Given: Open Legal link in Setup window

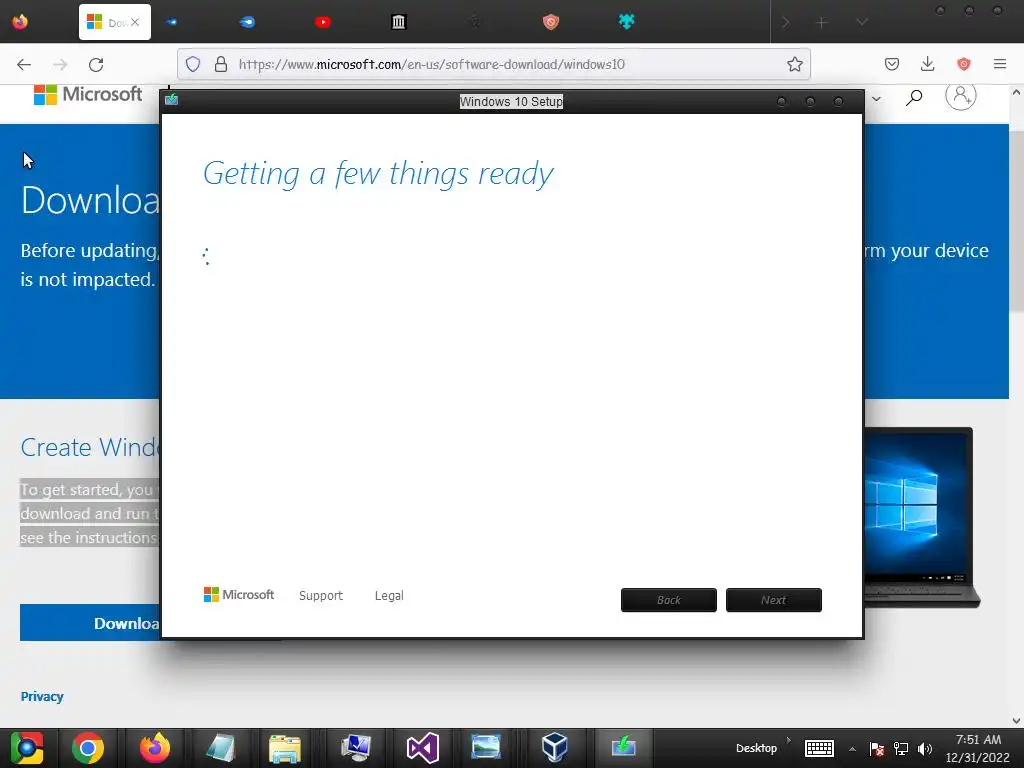Looking at the screenshot, I should coord(389,596).
